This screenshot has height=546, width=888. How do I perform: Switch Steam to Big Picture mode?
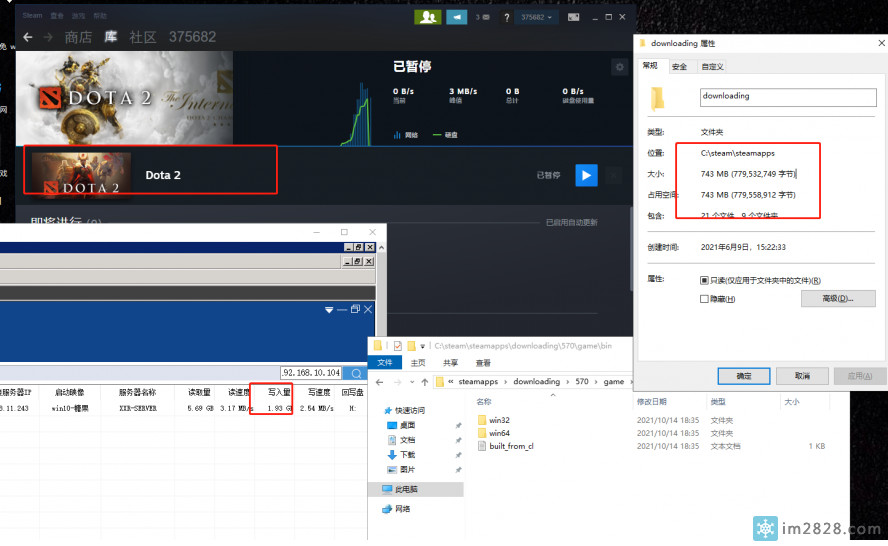574,17
